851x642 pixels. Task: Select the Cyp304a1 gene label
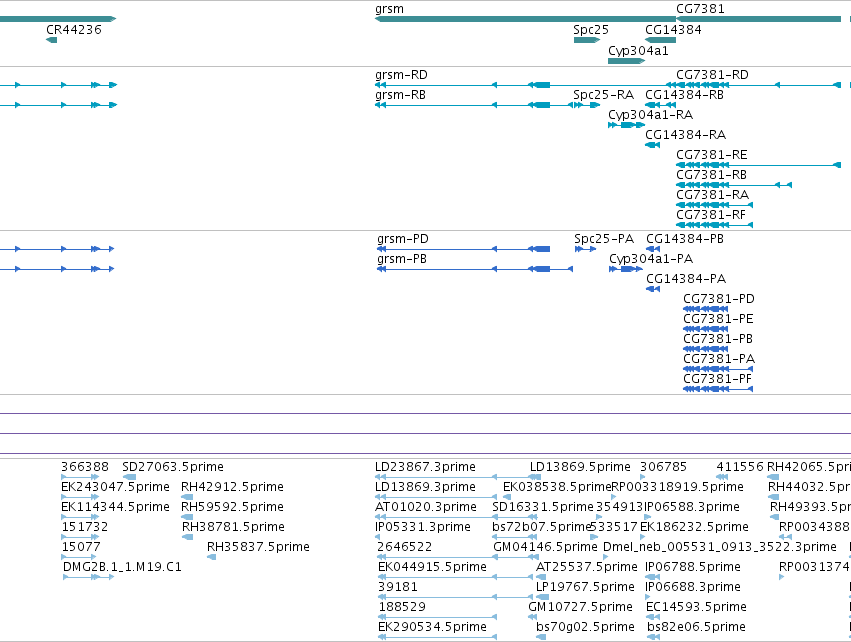[x=638, y=51]
